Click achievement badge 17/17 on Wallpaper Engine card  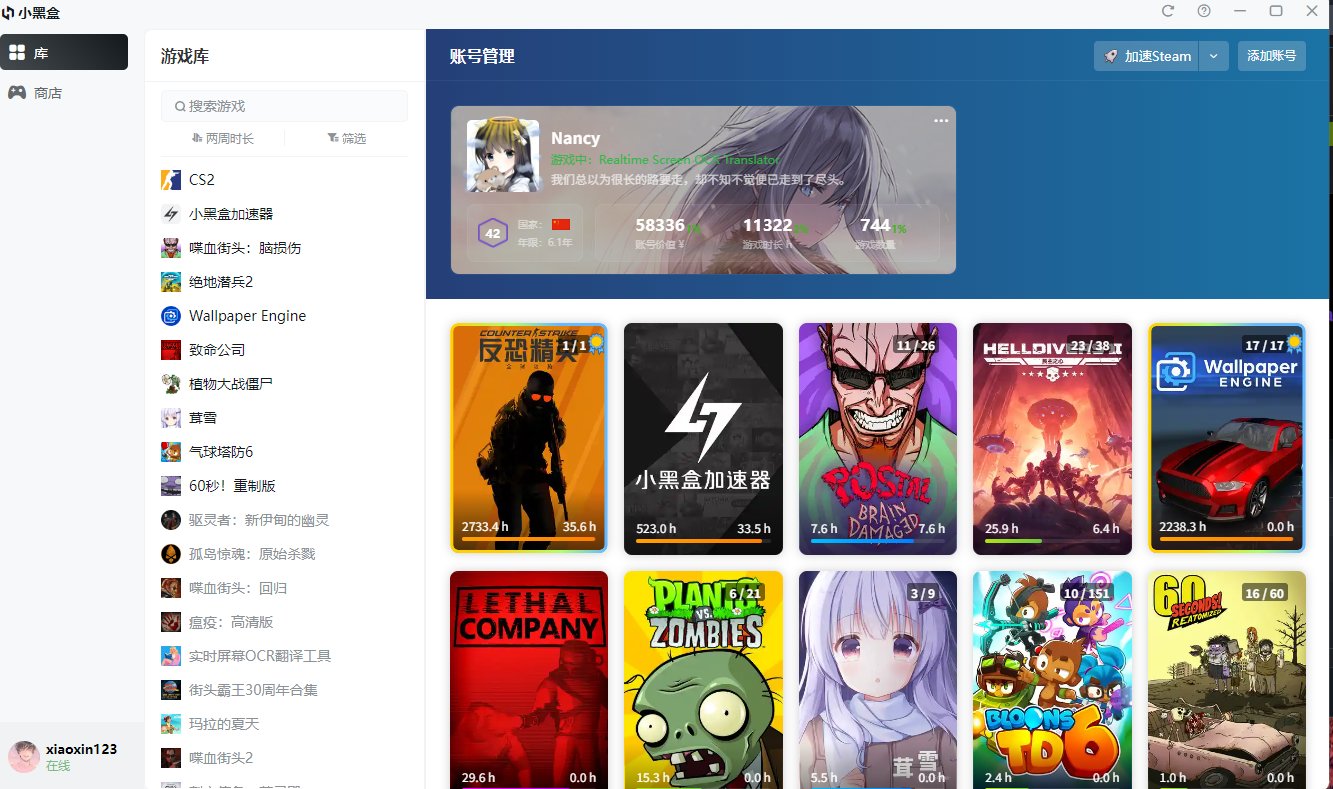click(x=1272, y=345)
